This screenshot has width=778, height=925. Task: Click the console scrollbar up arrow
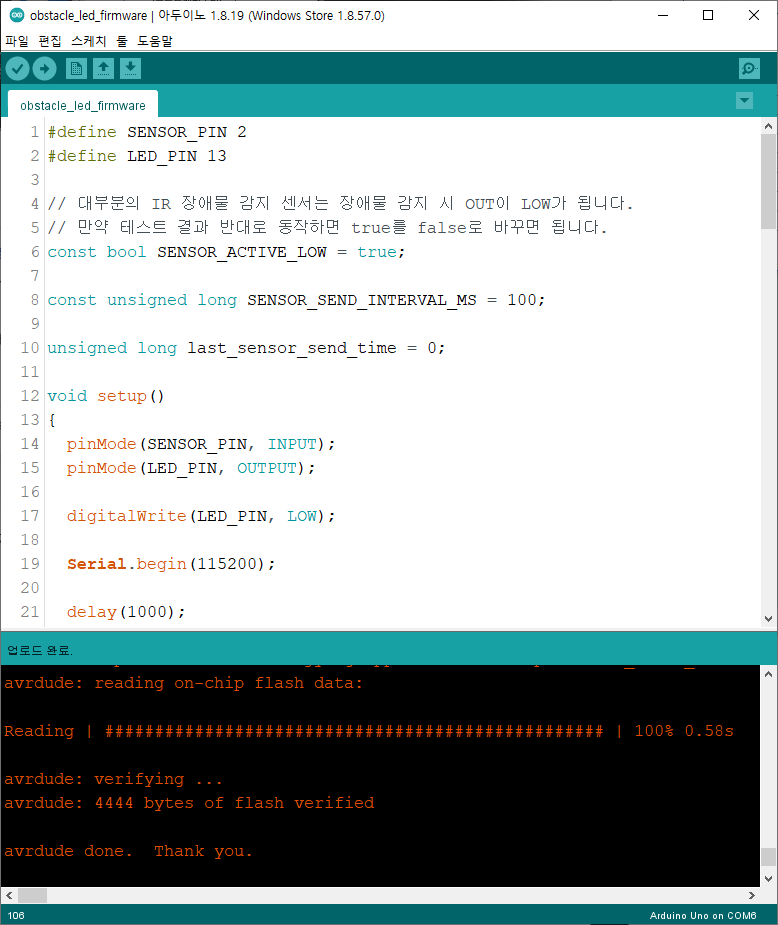click(768, 674)
